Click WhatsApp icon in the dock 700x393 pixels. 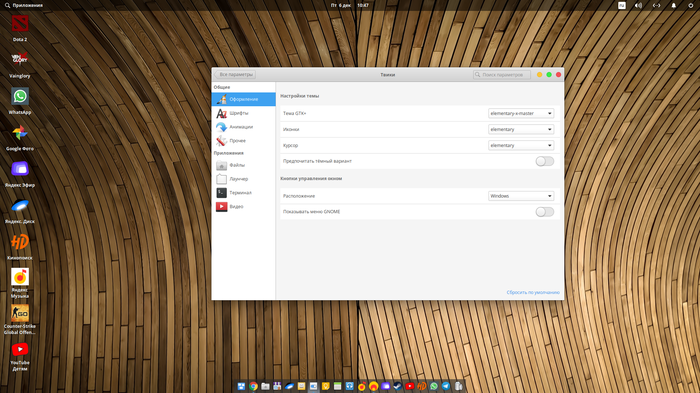434,386
